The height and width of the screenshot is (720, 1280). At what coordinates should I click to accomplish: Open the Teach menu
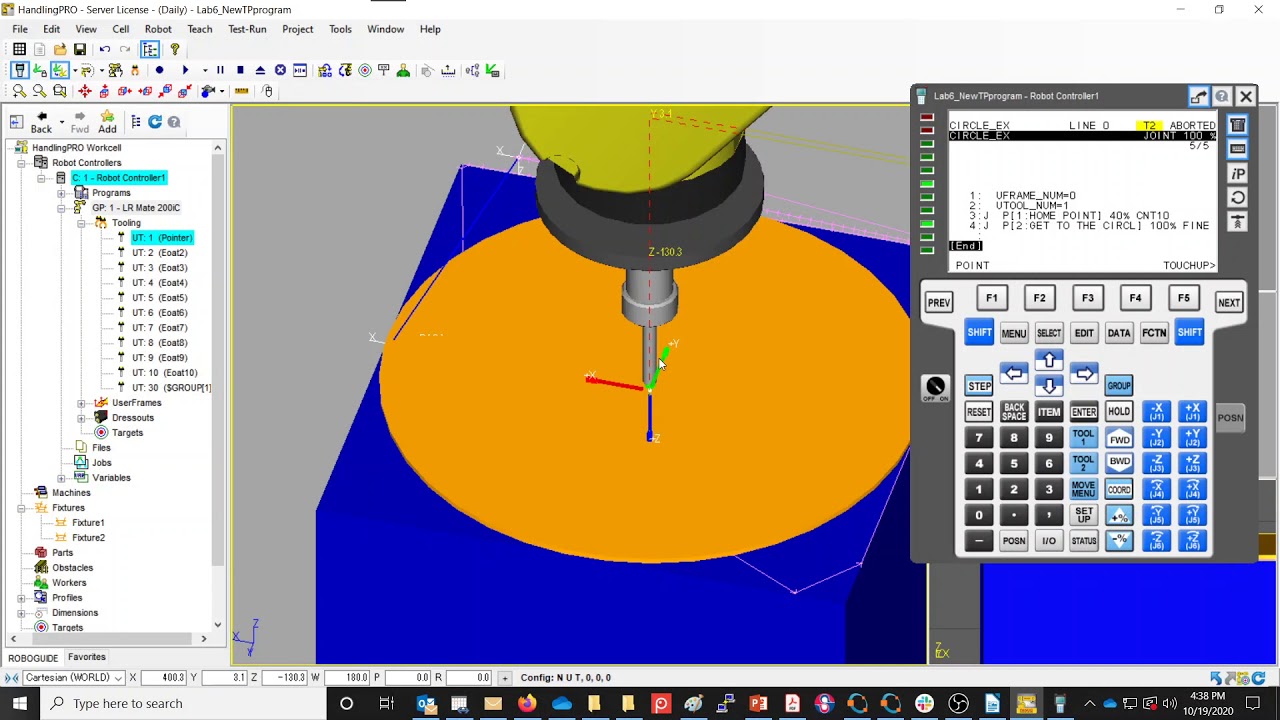(200, 29)
